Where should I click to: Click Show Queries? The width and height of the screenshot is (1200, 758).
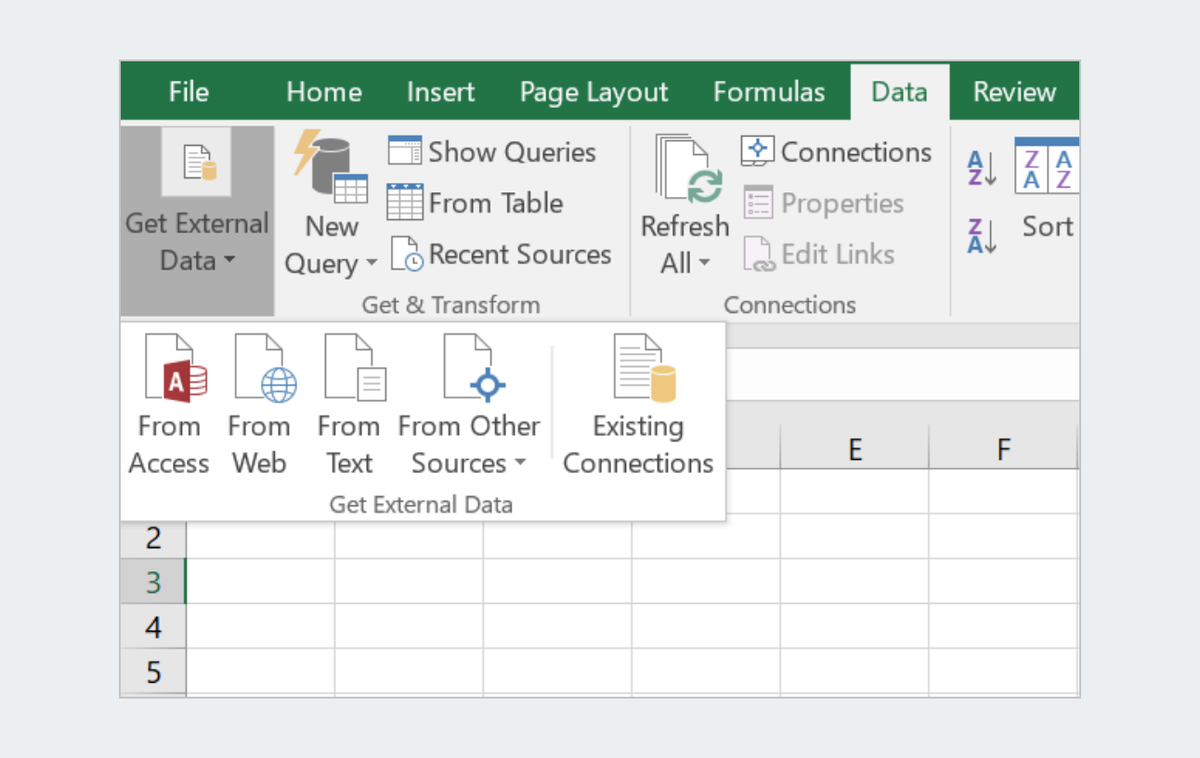pos(492,152)
